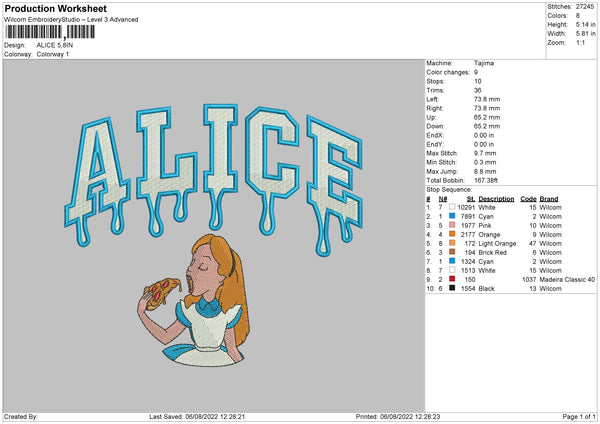
Task: Select the code '1037' in stop 9
Action: (x=529, y=279)
